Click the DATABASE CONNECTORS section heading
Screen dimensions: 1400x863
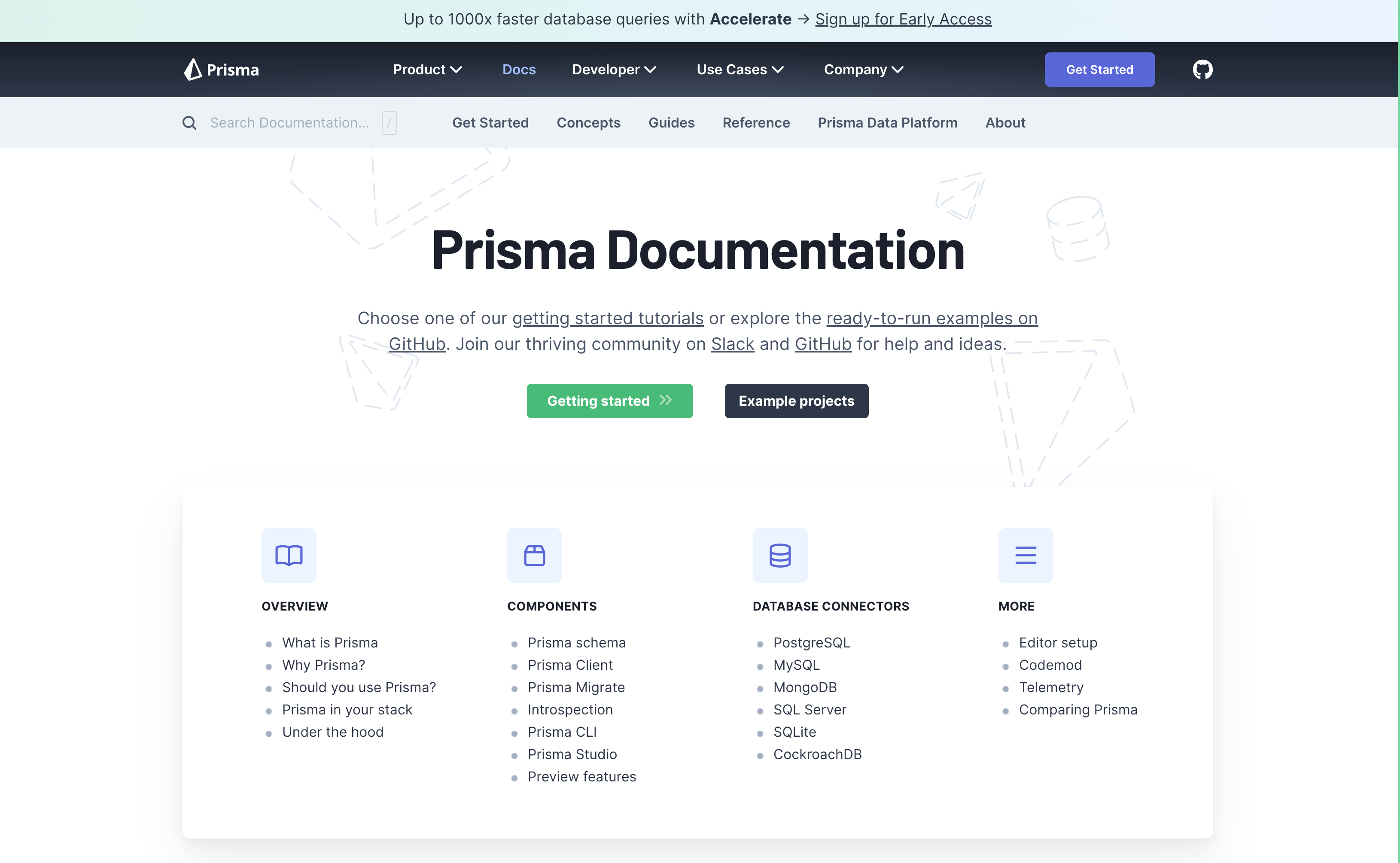coord(831,606)
